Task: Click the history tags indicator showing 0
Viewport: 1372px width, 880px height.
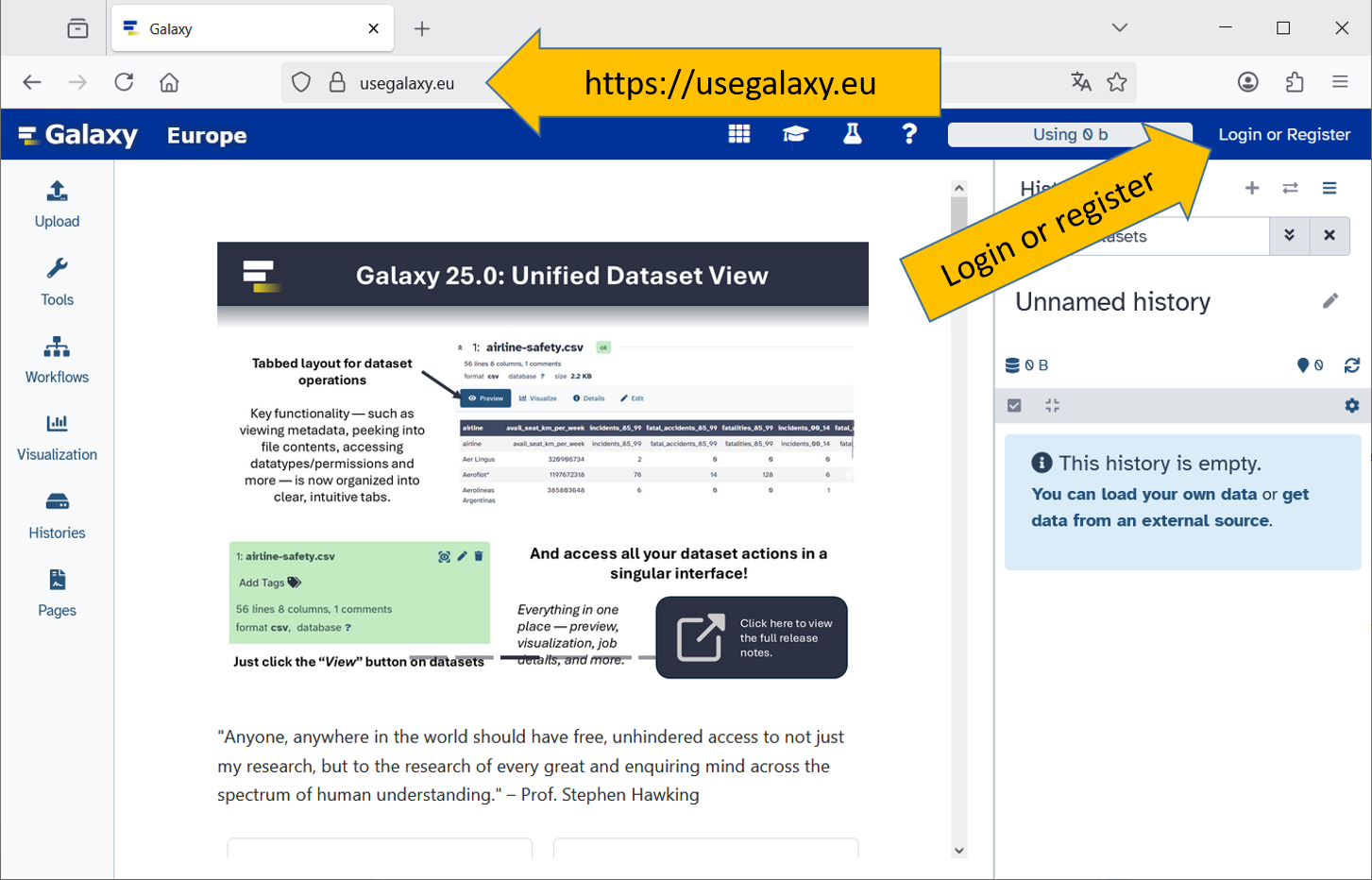Action: coord(1311,365)
